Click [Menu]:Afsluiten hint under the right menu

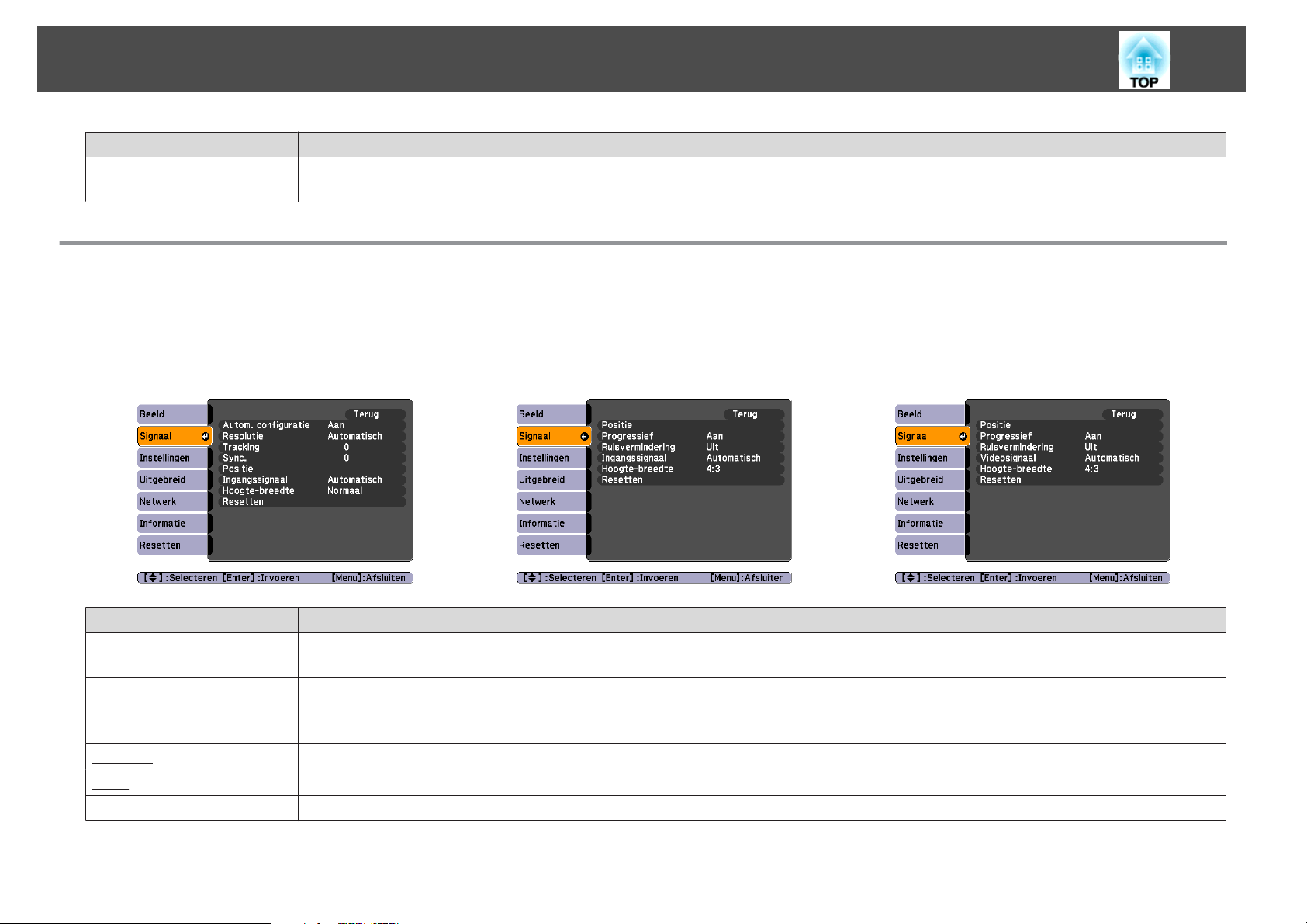tap(1125, 578)
